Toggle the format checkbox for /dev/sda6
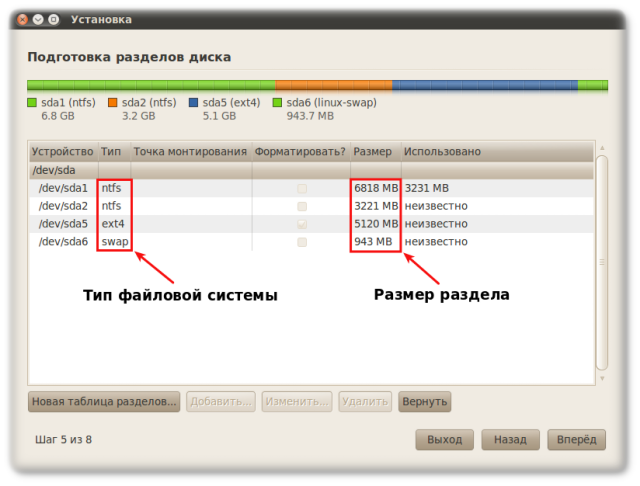 pos(301,242)
